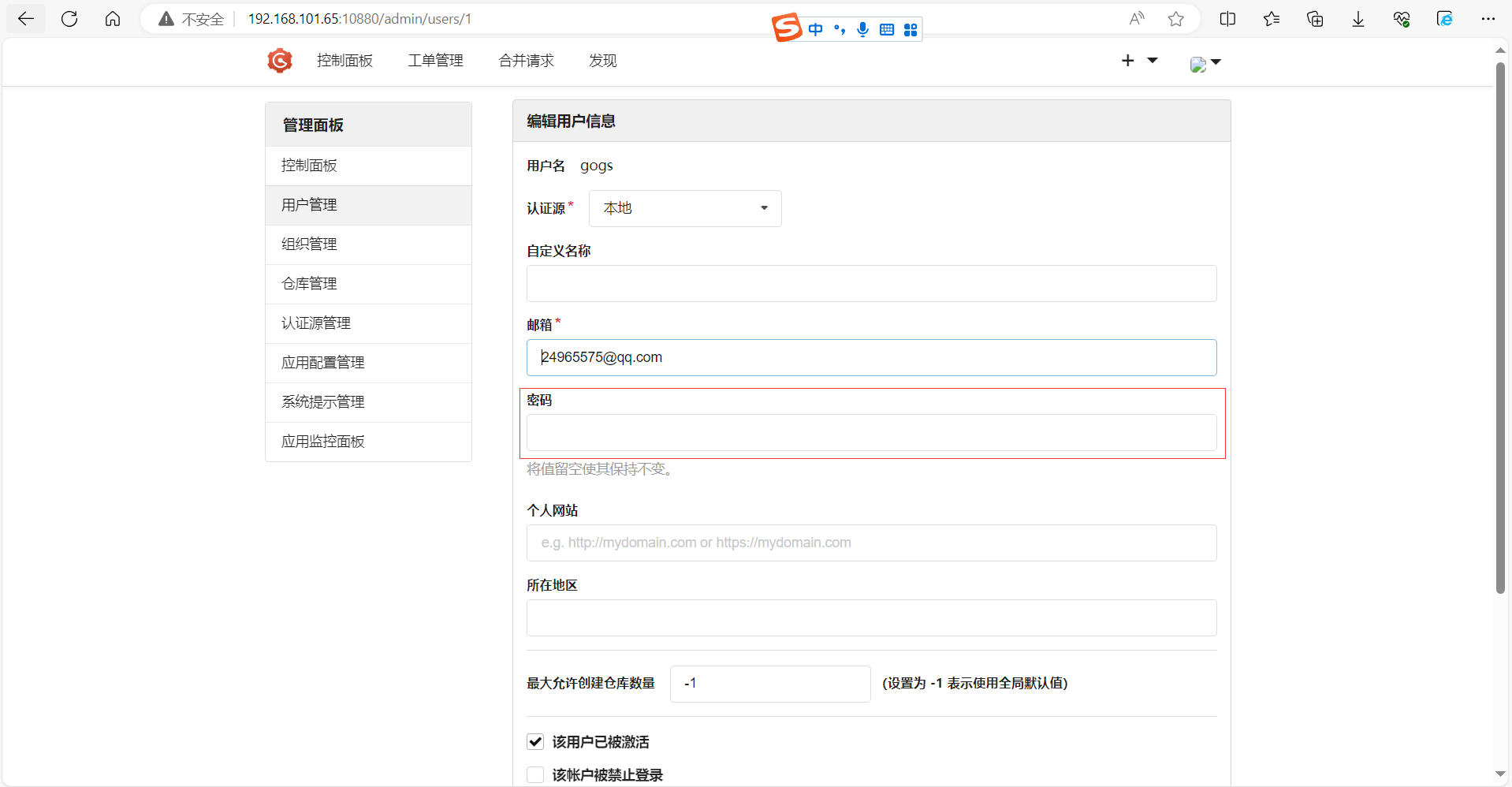Image resolution: width=1512 pixels, height=787 pixels.
Task: Switch Sogou Chinese/English mode indicator
Action: click(816, 30)
